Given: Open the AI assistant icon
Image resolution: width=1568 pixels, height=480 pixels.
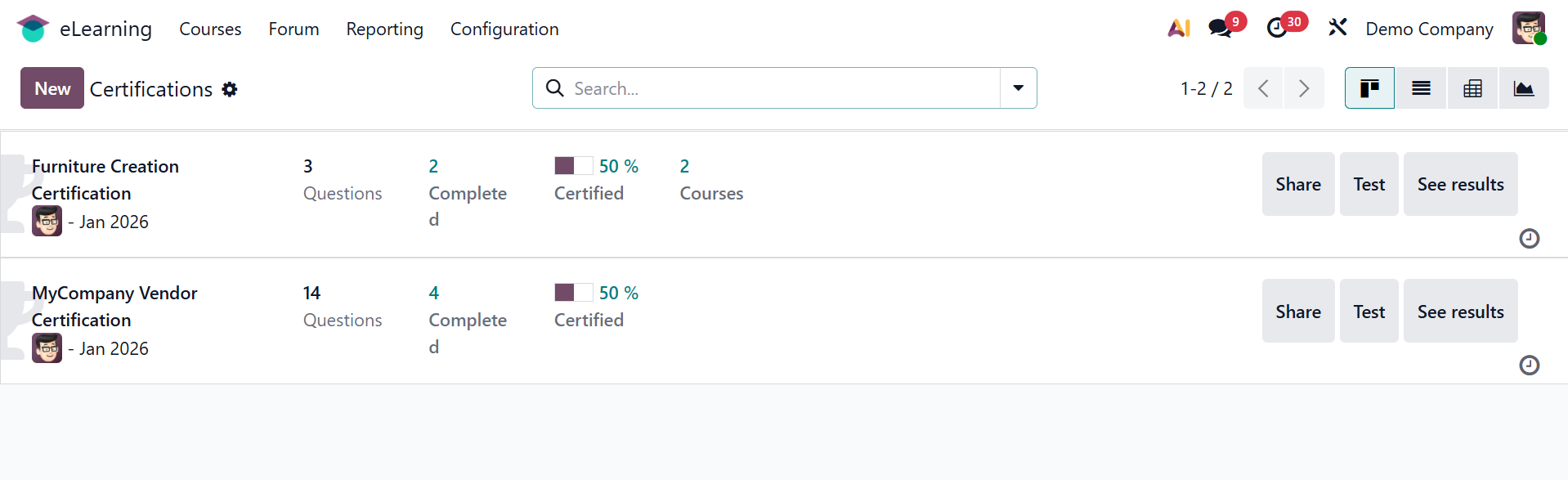Looking at the screenshot, I should coord(1178,29).
